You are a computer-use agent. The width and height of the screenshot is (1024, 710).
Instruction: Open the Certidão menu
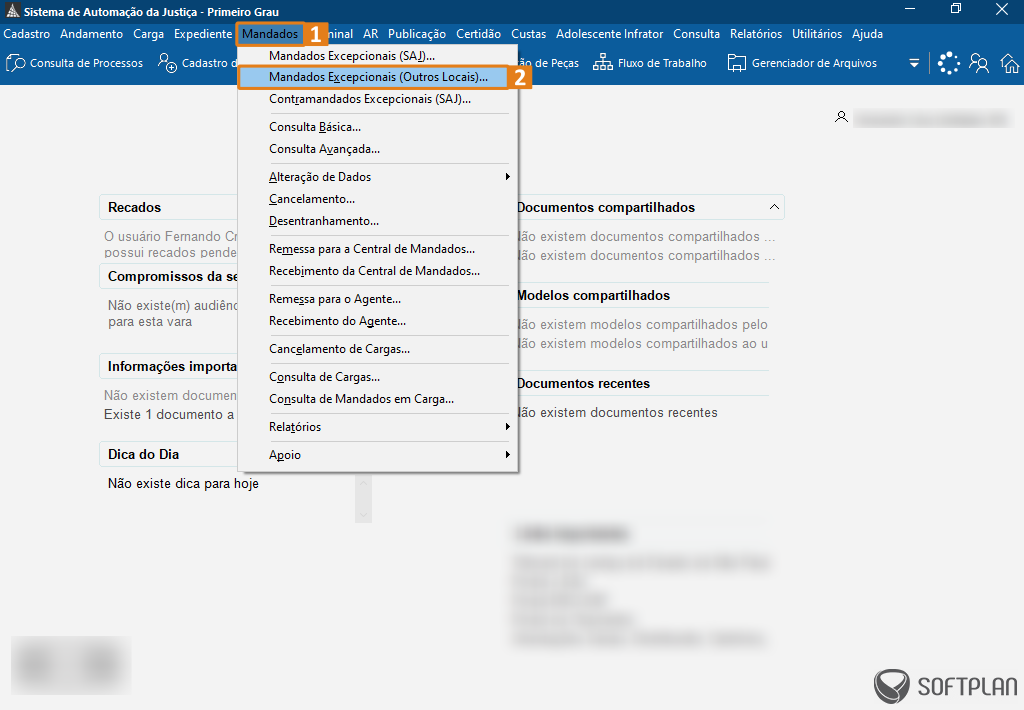[x=478, y=34]
